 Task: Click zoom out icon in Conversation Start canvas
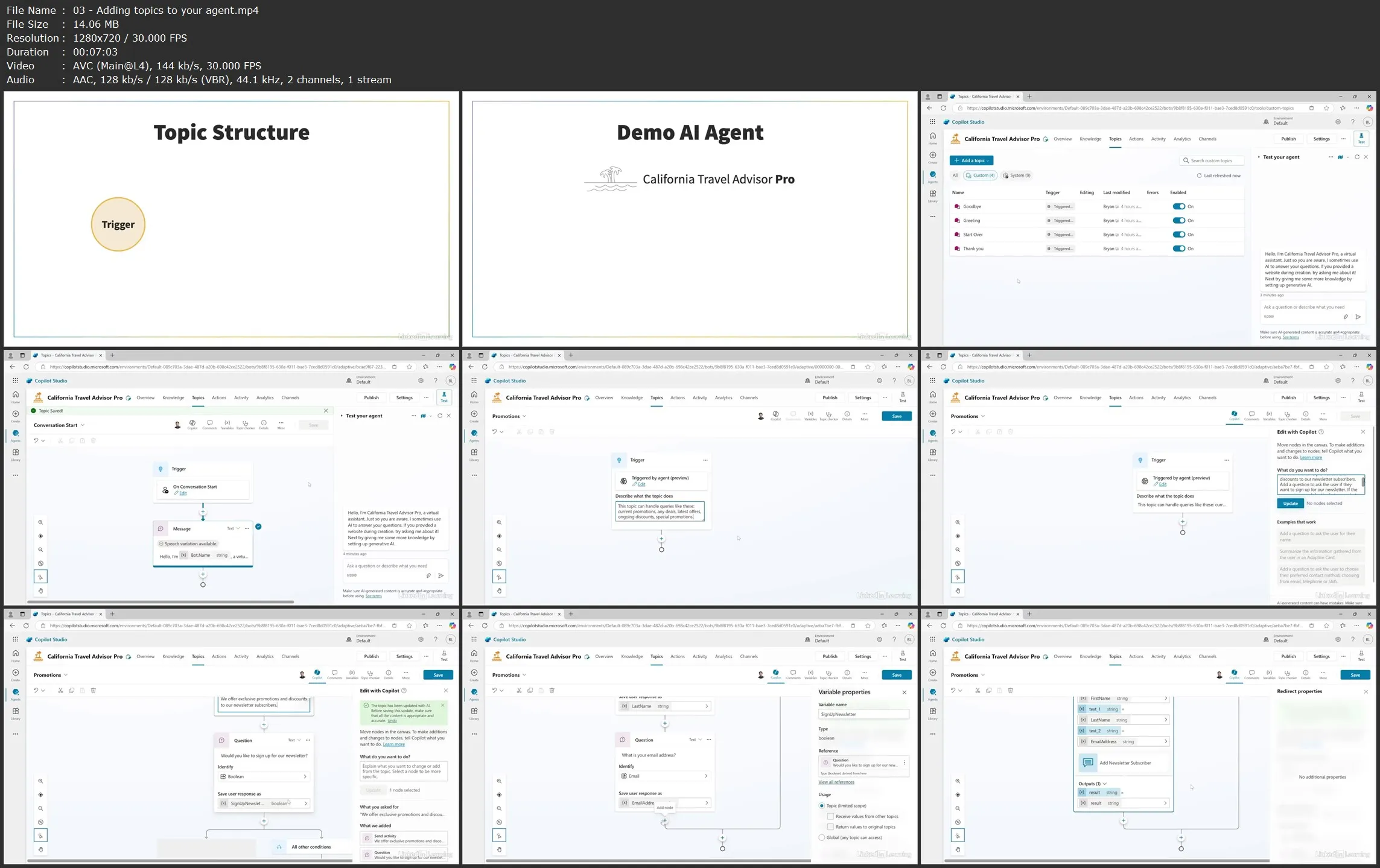(x=40, y=550)
